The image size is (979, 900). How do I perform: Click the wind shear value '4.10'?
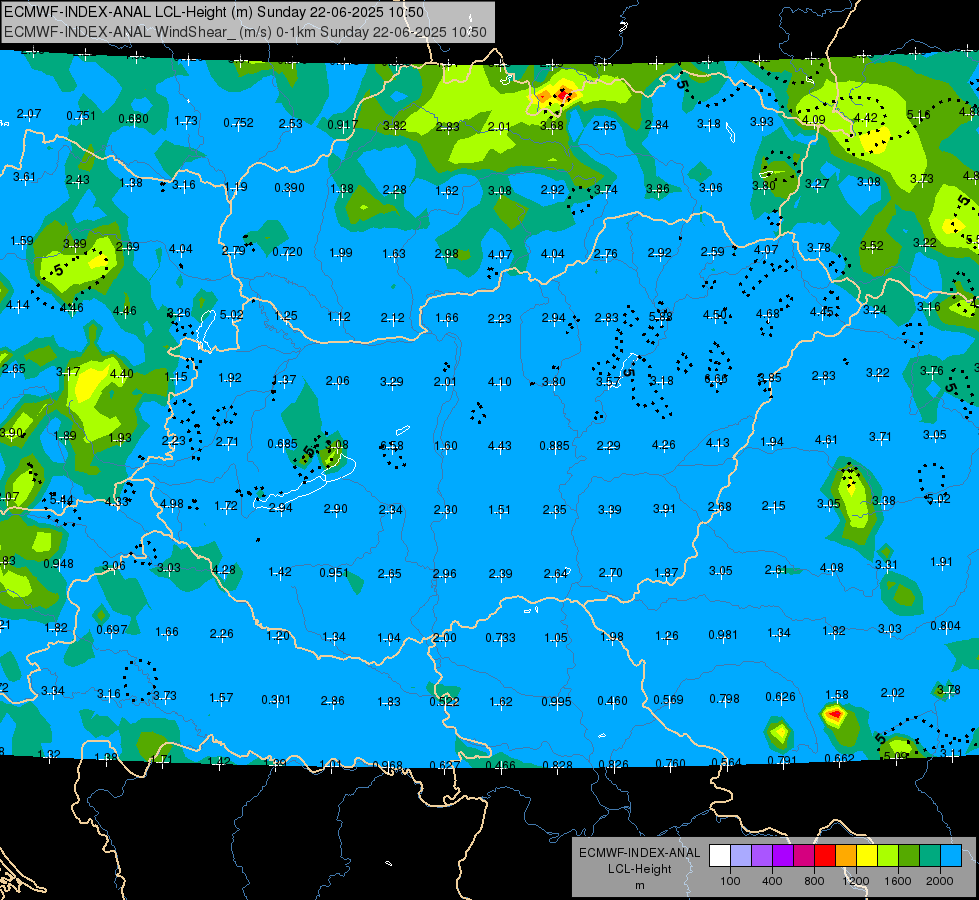[x=499, y=381]
